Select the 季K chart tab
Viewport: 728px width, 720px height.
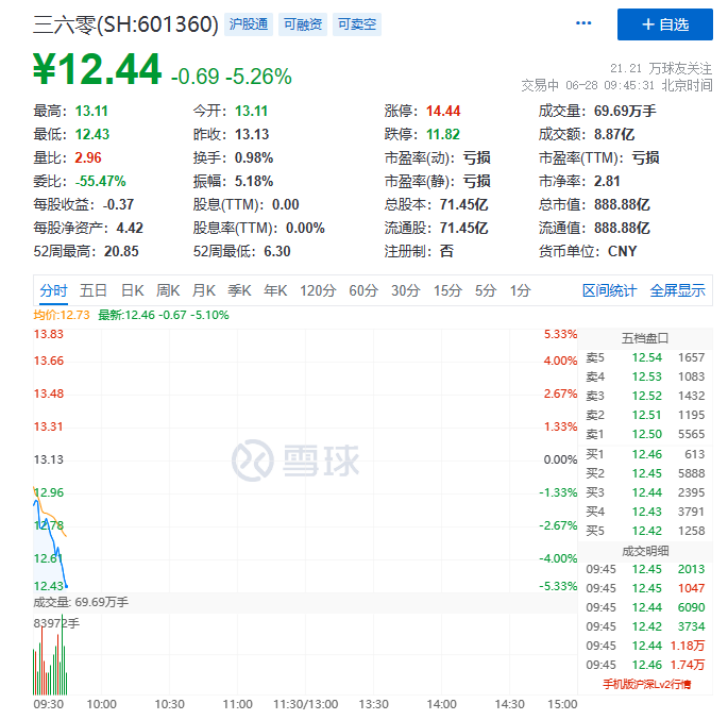(x=240, y=291)
